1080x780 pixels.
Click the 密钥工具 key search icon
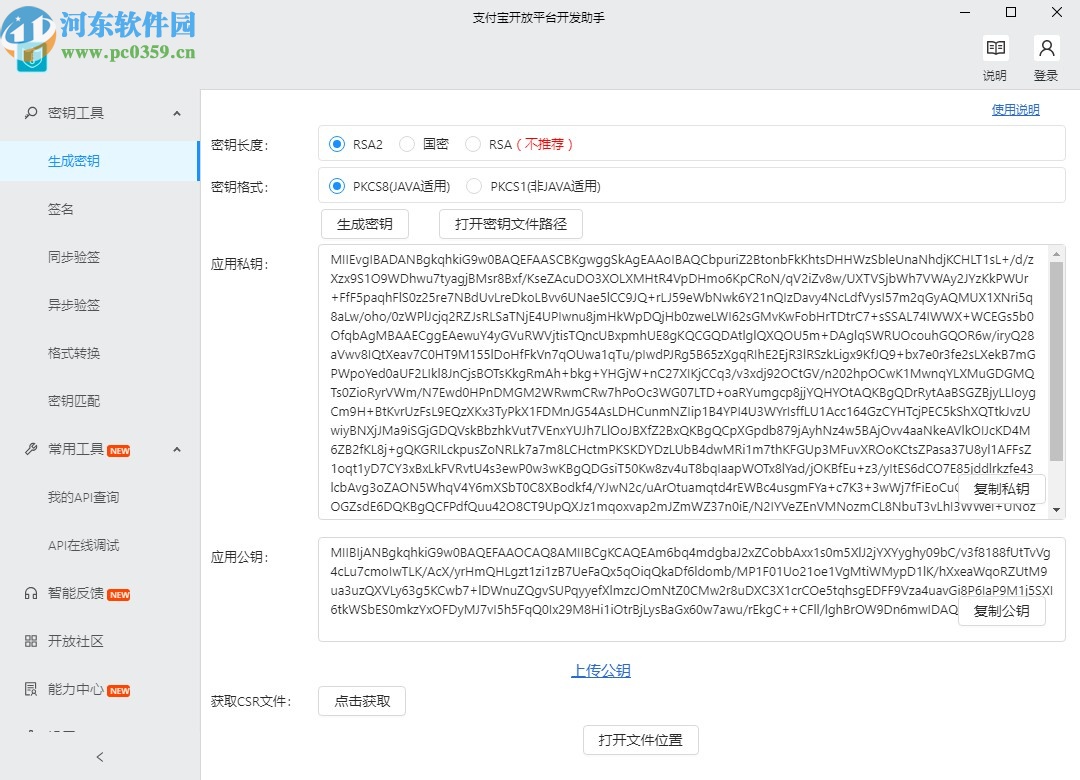(x=31, y=112)
